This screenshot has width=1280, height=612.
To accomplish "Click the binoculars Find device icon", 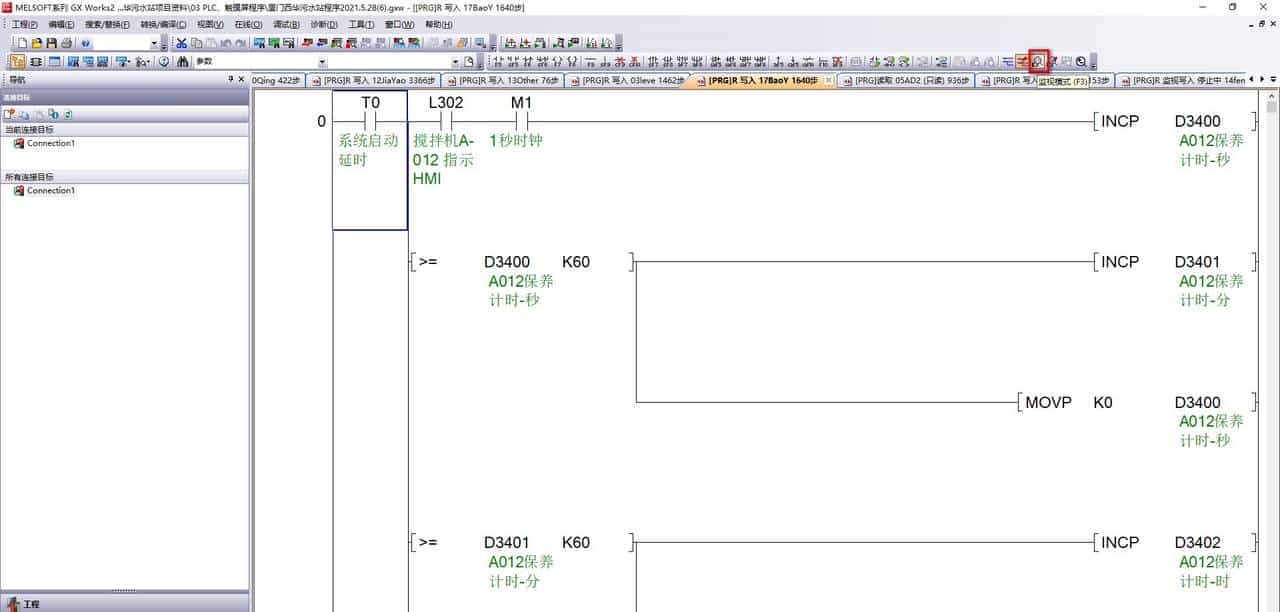I will click(x=183, y=62).
